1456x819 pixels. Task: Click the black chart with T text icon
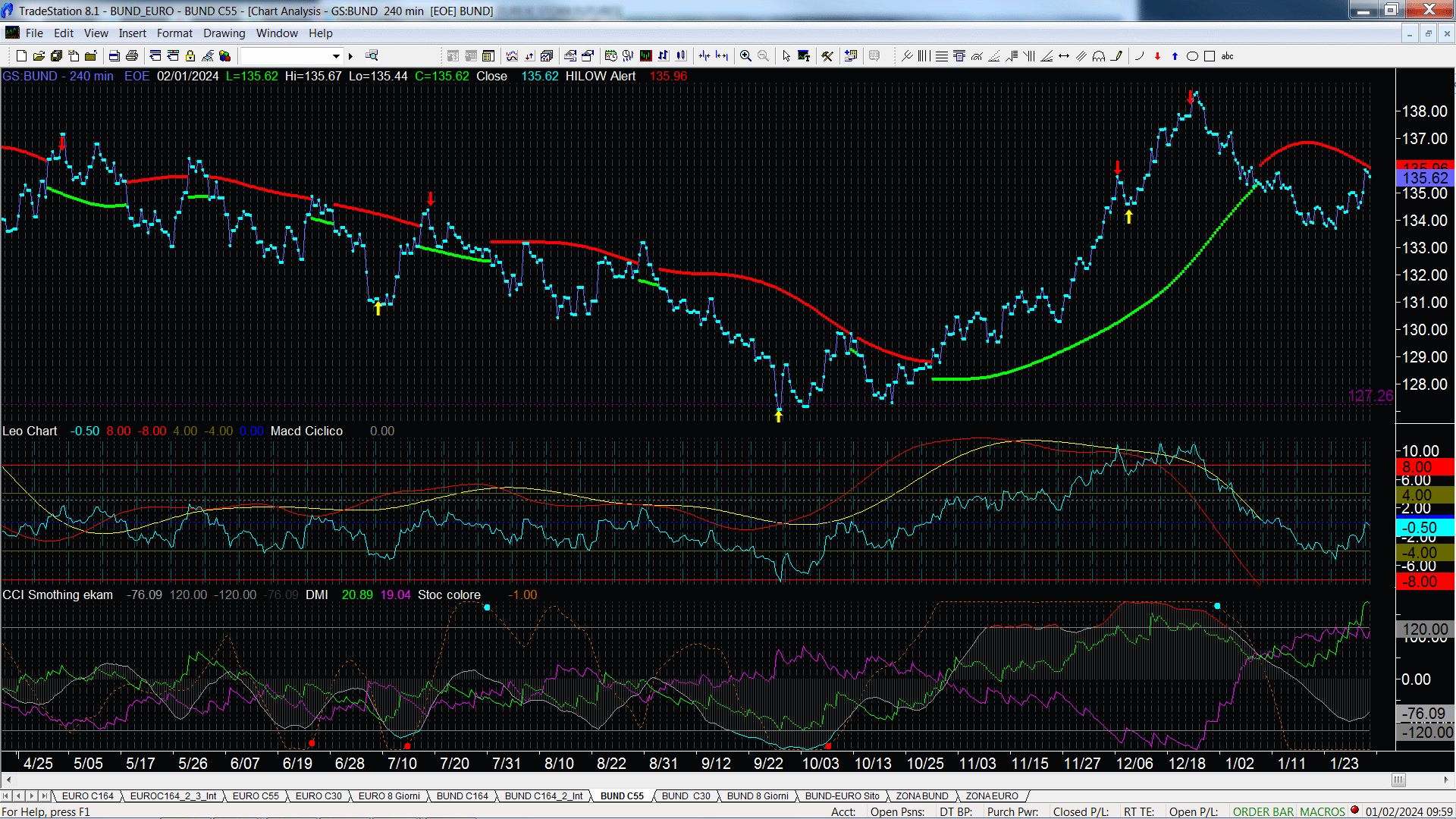click(x=804, y=56)
